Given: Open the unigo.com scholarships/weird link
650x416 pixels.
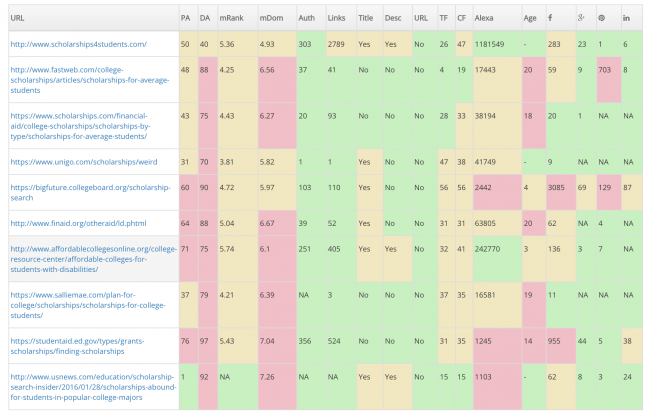Looking at the screenshot, I should click(x=84, y=162).
